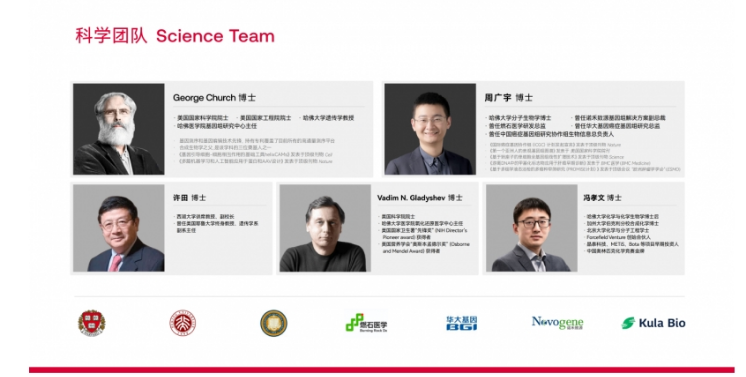This screenshot has height=377, width=746.
Task: Click the Harvard crimson shield logo
Action: click(91, 323)
